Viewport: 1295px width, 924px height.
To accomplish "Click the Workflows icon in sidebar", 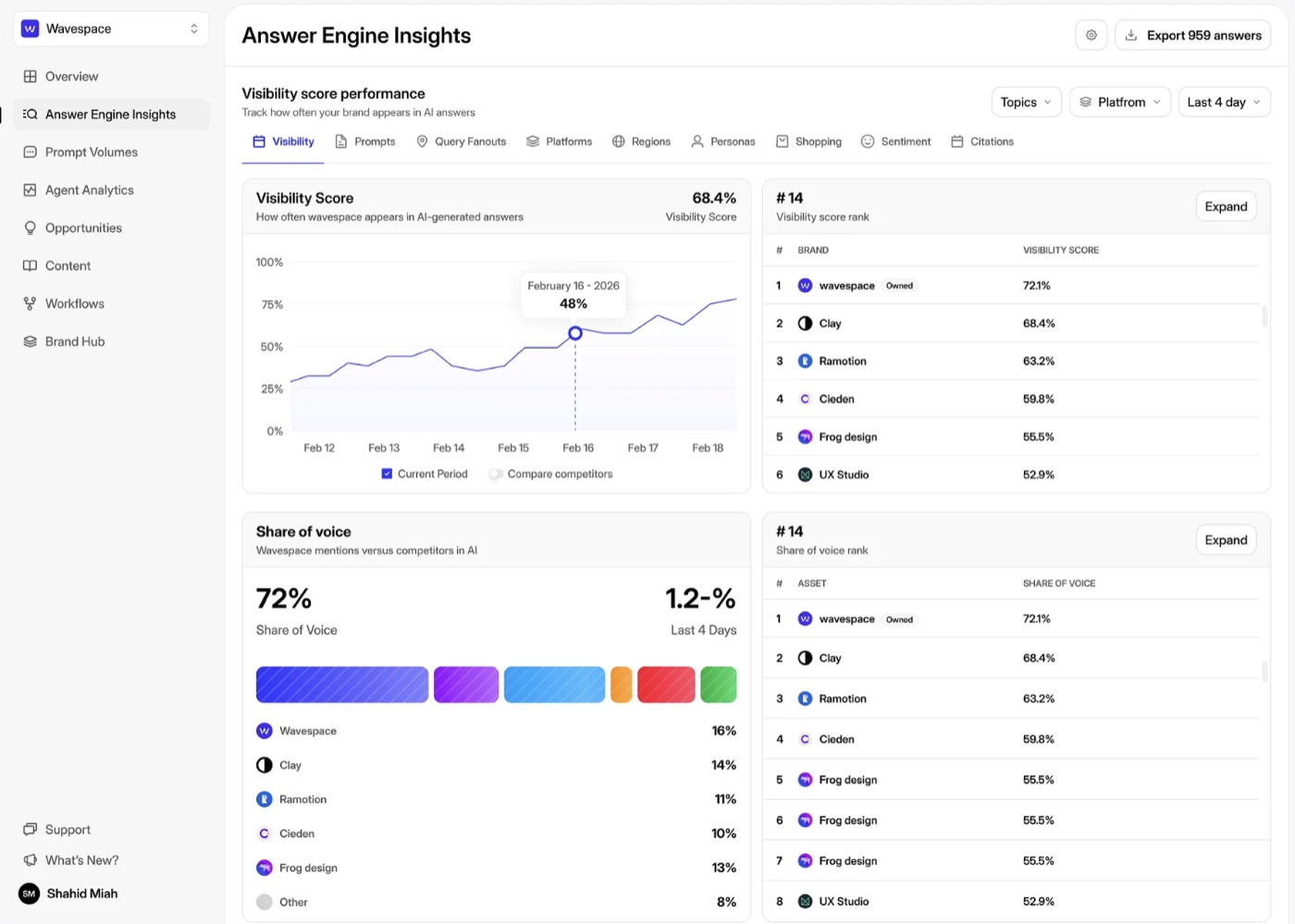I will [x=31, y=304].
